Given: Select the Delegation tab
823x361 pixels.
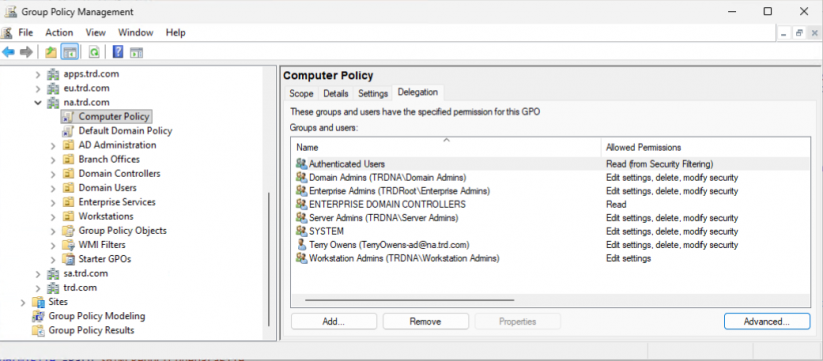Looking at the screenshot, I should click(418, 92).
